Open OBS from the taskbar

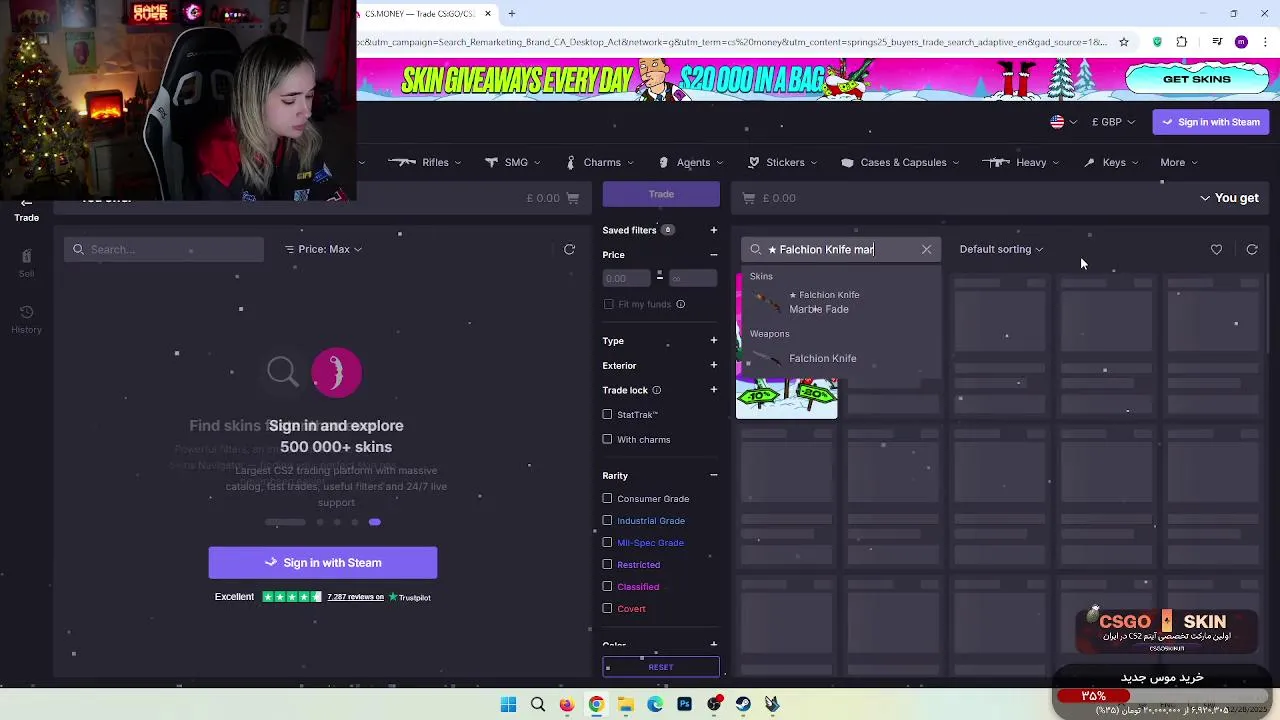coord(714,704)
